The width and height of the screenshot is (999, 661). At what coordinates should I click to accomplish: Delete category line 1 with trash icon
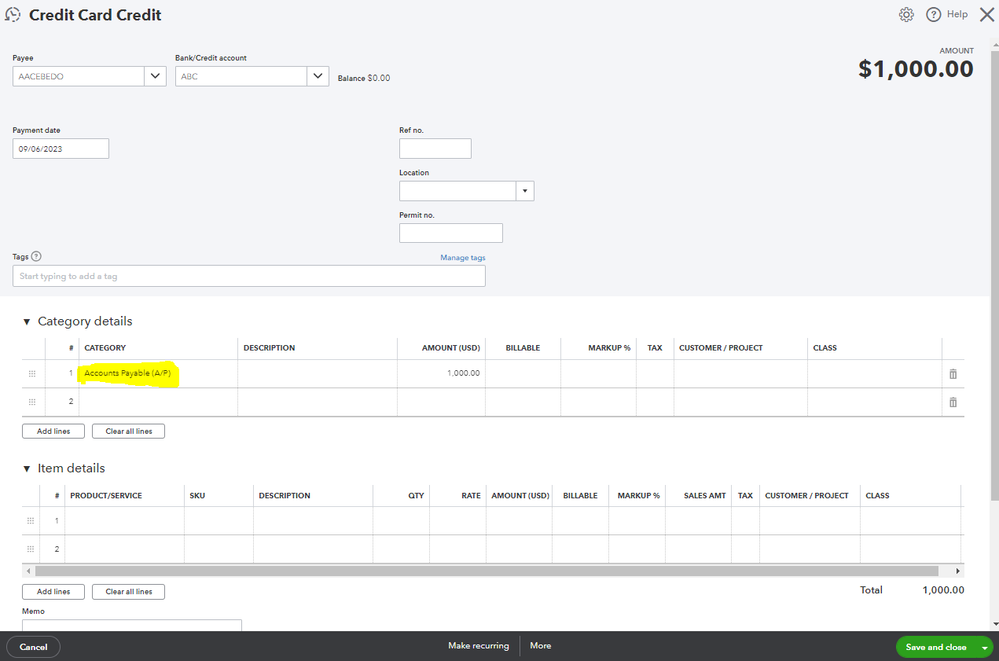953,374
